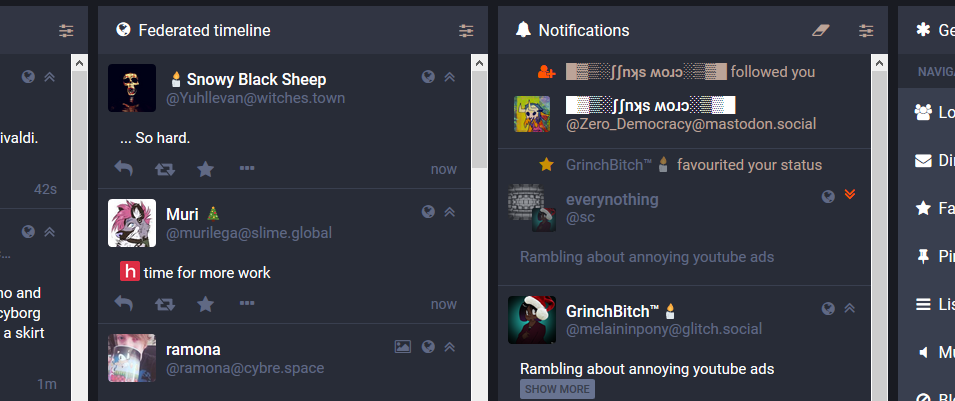Collapse GrinchBitch's status in Notifications
Image resolution: width=955 pixels, height=401 pixels.
click(x=850, y=308)
